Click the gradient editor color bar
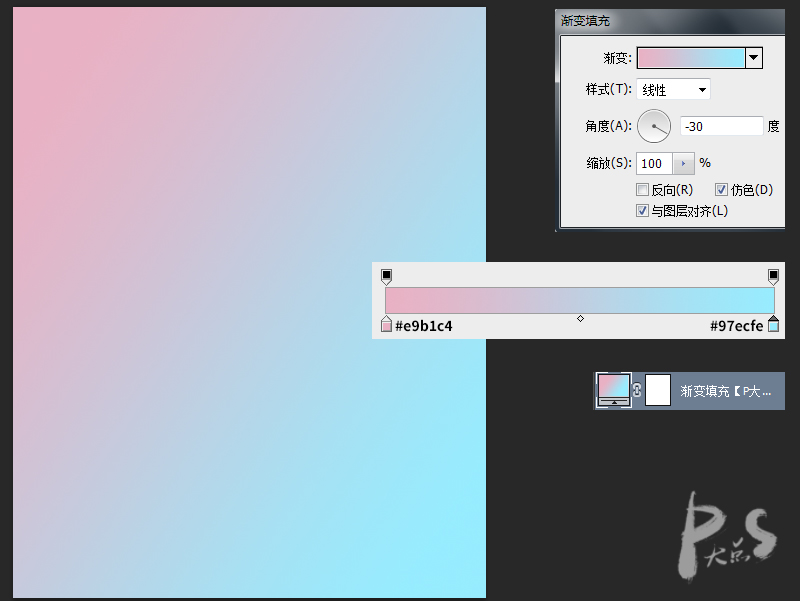The height and width of the screenshot is (601, 800). 580,300
